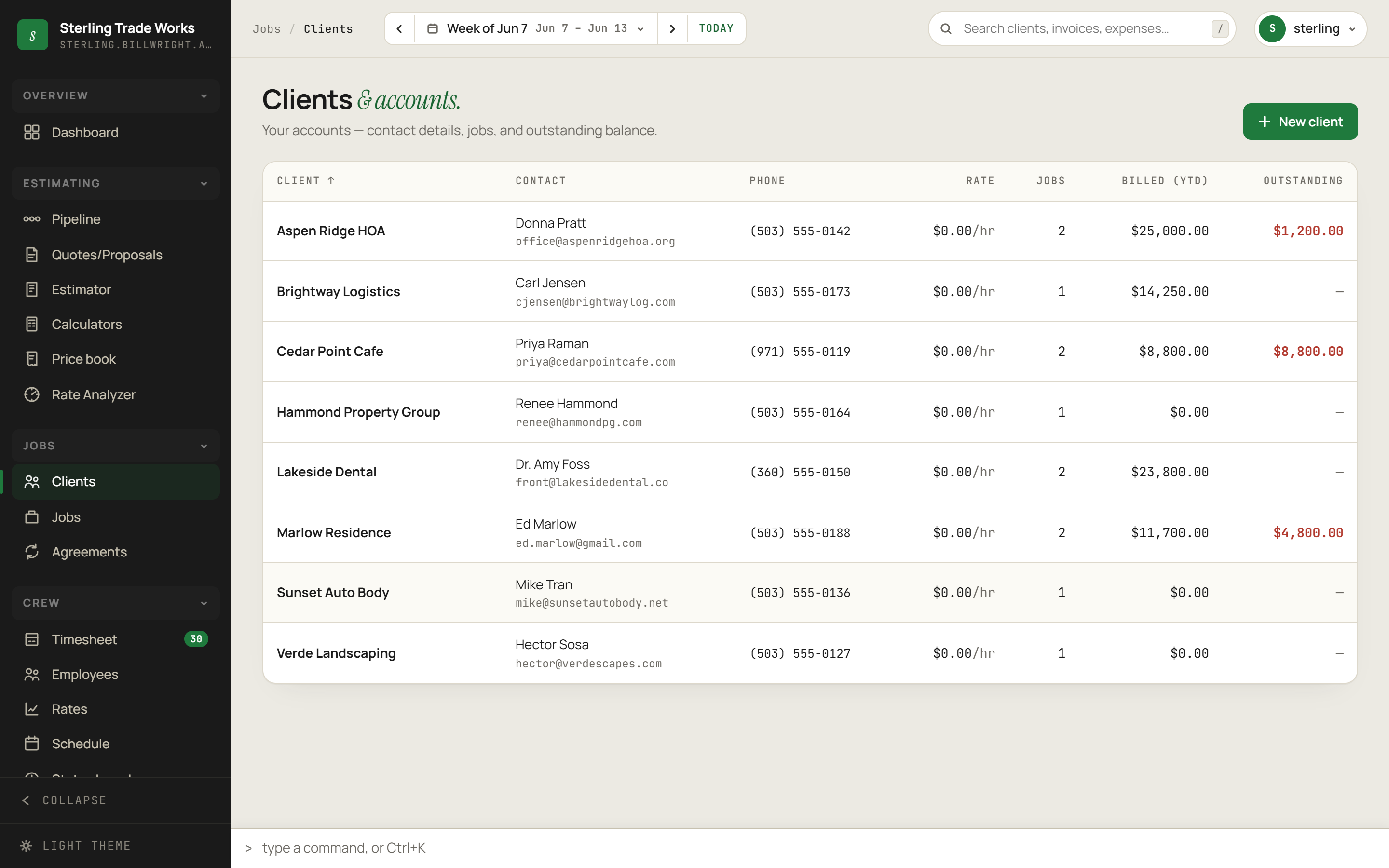Collapse the Overview section
This screenshot has height=868, width=1389.
coord(115,95)
